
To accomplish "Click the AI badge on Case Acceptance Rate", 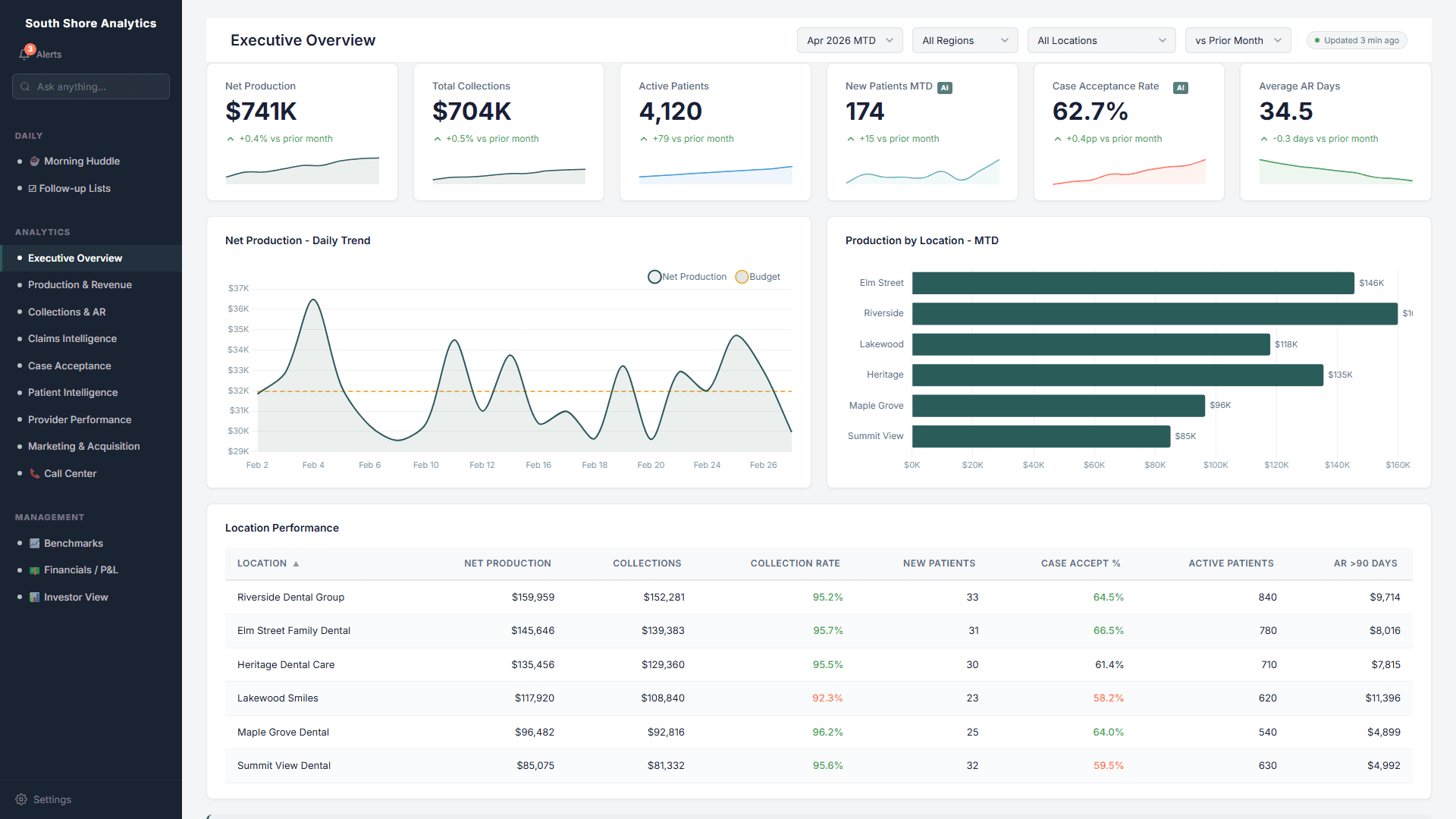I will (1181, 88).
